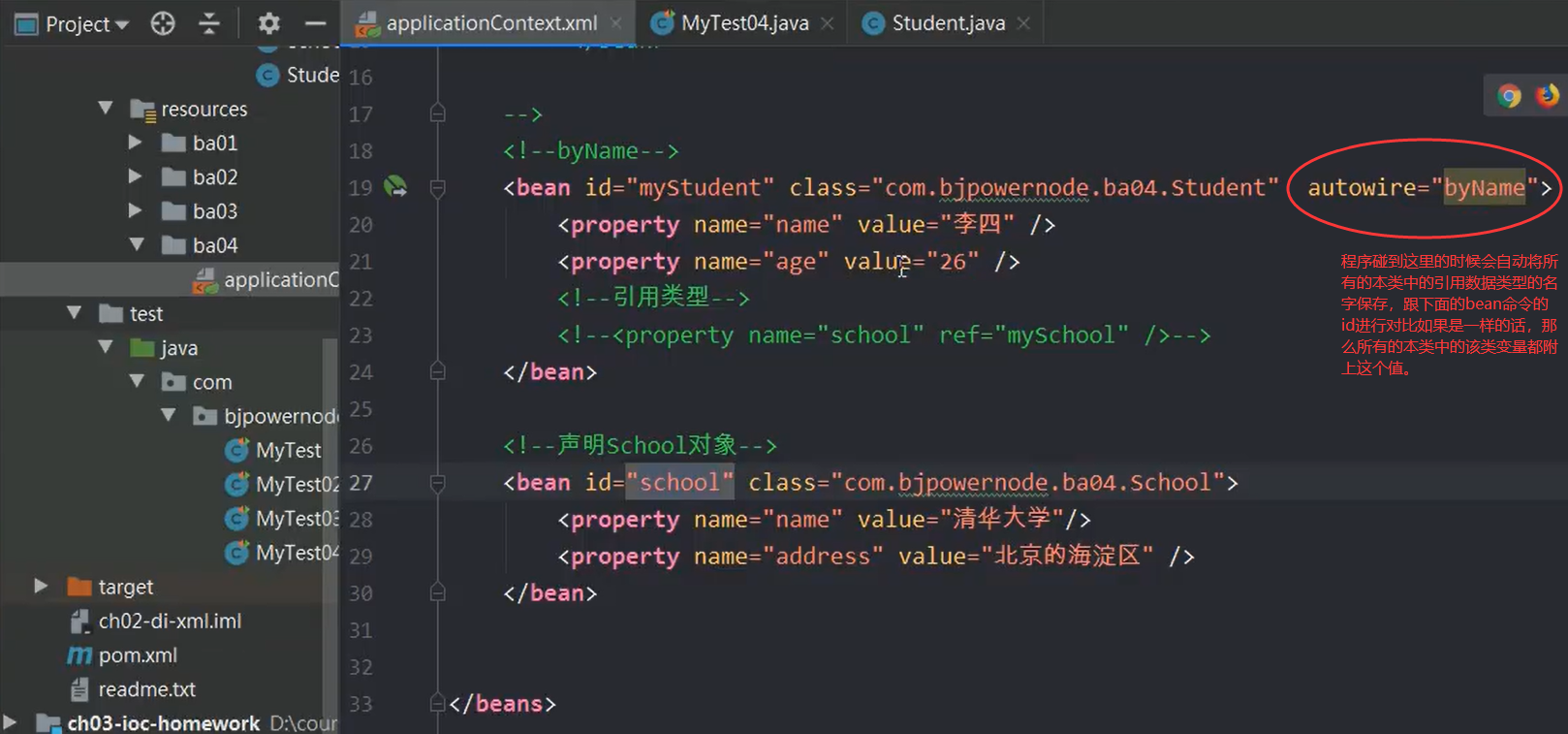Collapse the bjpowernode package

point(169,415)
